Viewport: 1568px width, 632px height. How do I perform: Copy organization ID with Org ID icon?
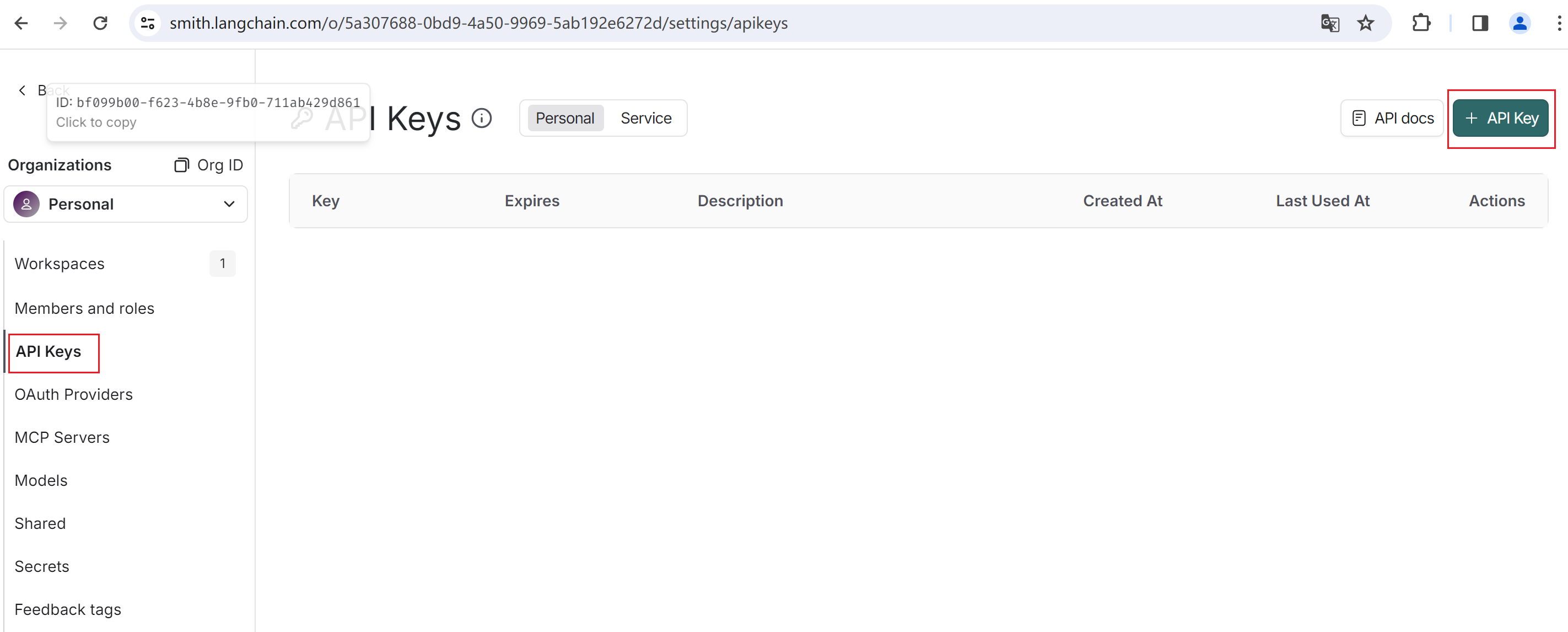pos(181,165)
